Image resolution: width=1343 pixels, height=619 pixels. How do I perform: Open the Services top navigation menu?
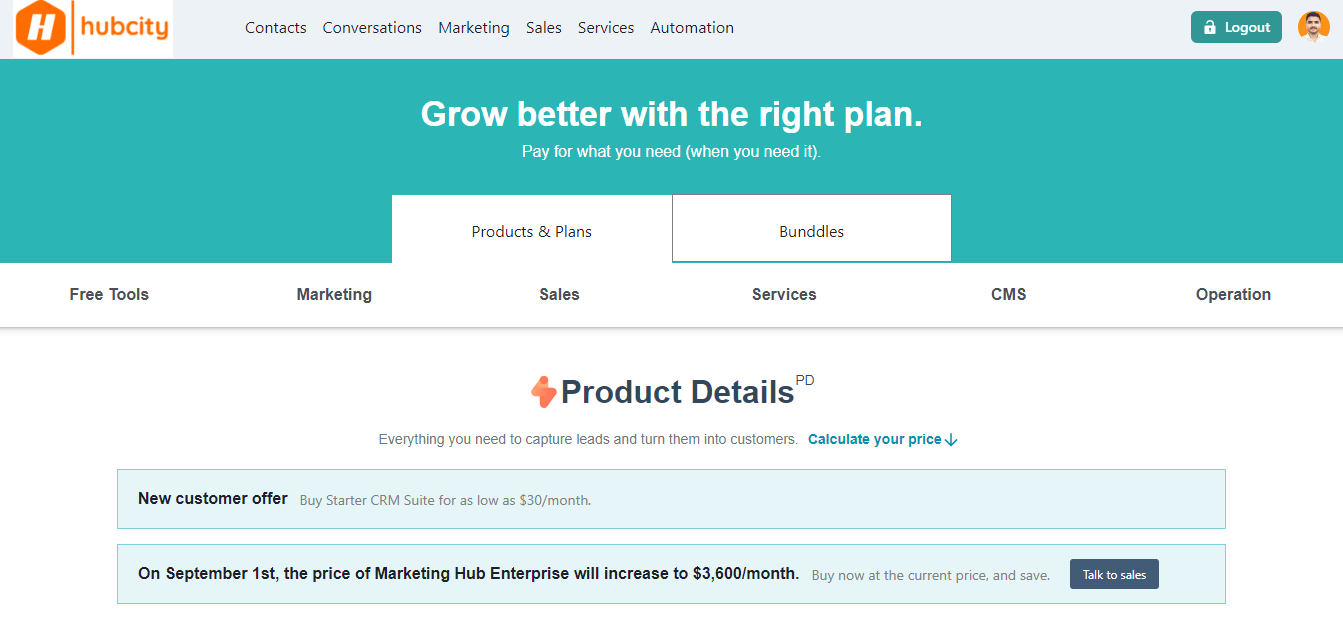coord(606,28)
